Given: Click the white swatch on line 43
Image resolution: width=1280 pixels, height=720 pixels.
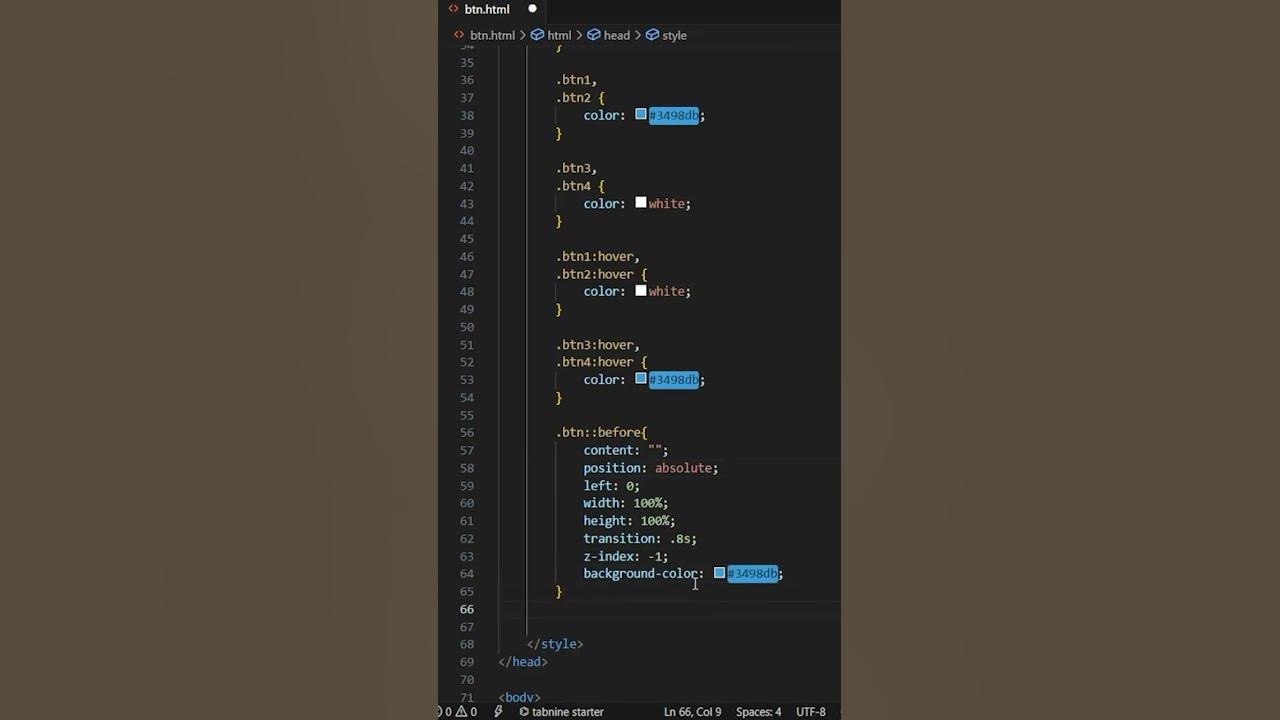Looking at the screenshot, I should click(641, 203).
